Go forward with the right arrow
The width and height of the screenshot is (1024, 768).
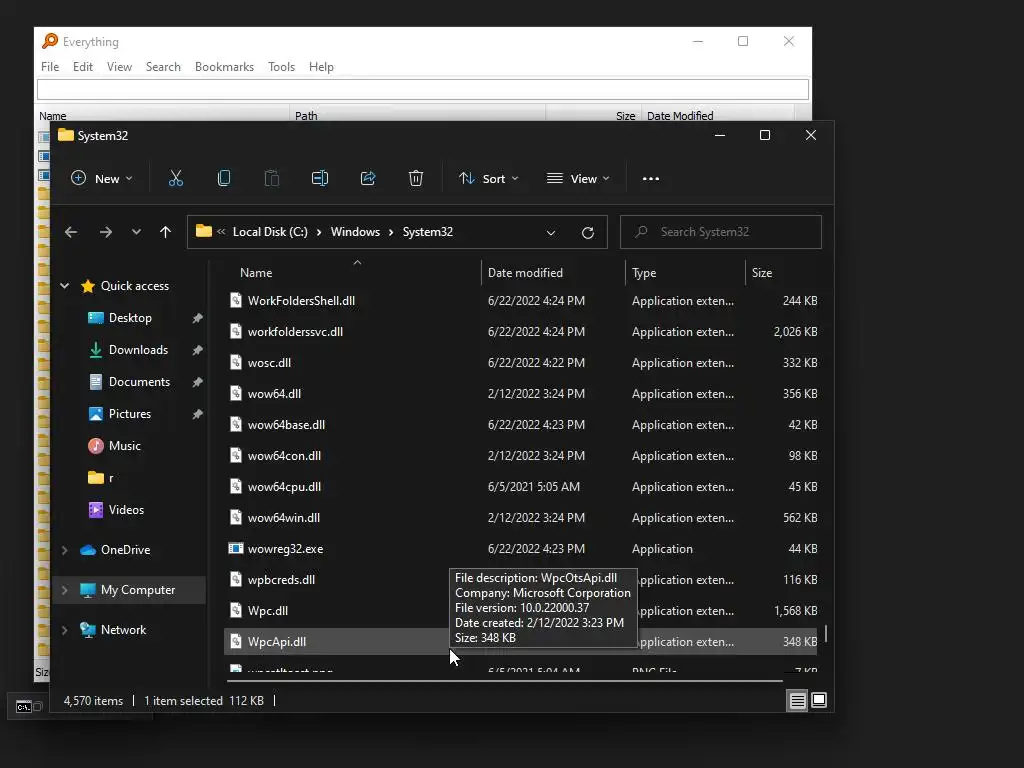[106, 232]
